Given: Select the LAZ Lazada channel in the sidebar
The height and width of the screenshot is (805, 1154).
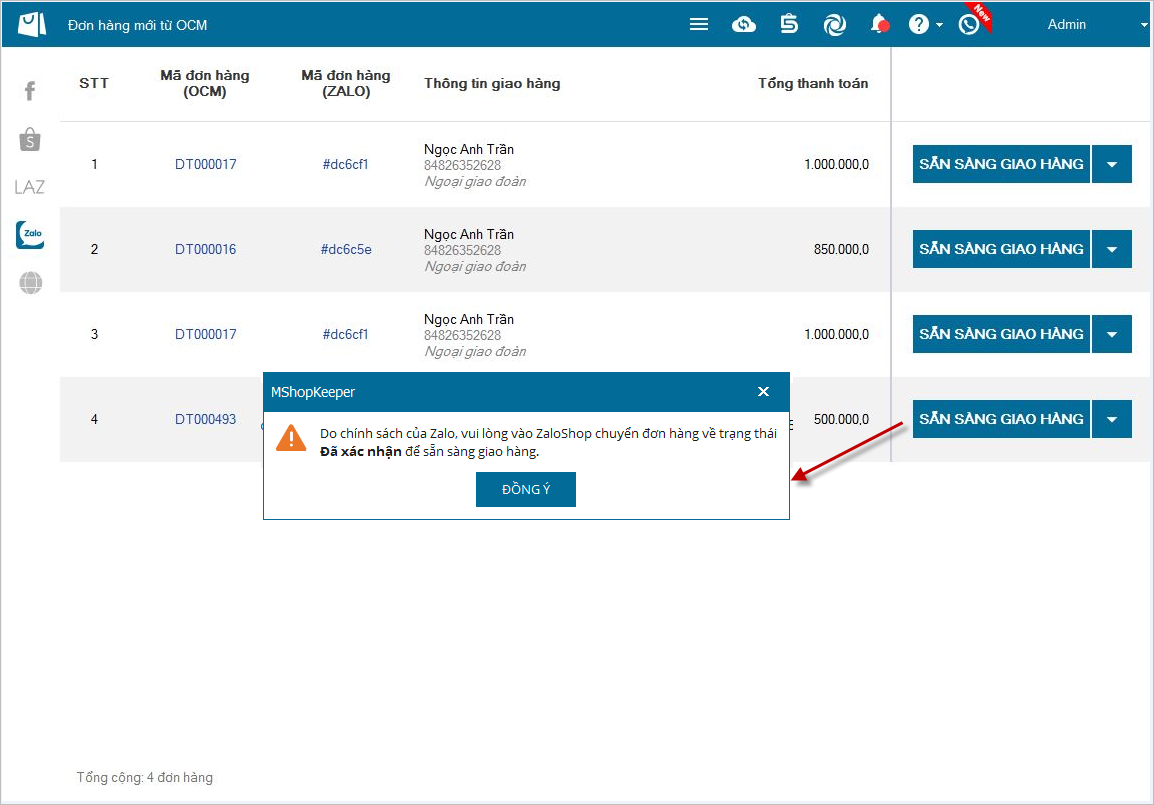Looking at the screenshot, I should pos(29,187).
